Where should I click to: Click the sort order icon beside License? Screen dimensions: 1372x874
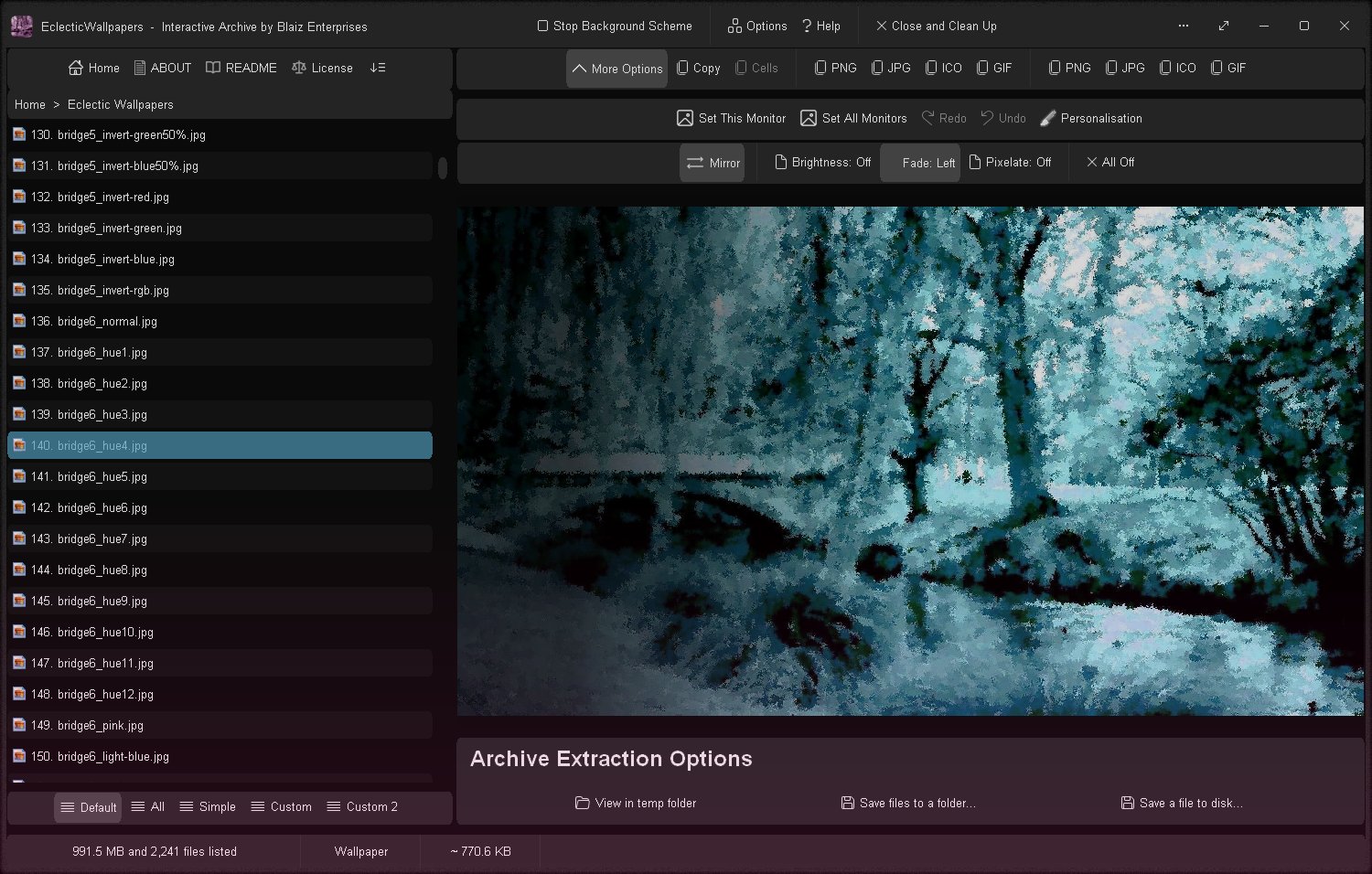(378, 68)
